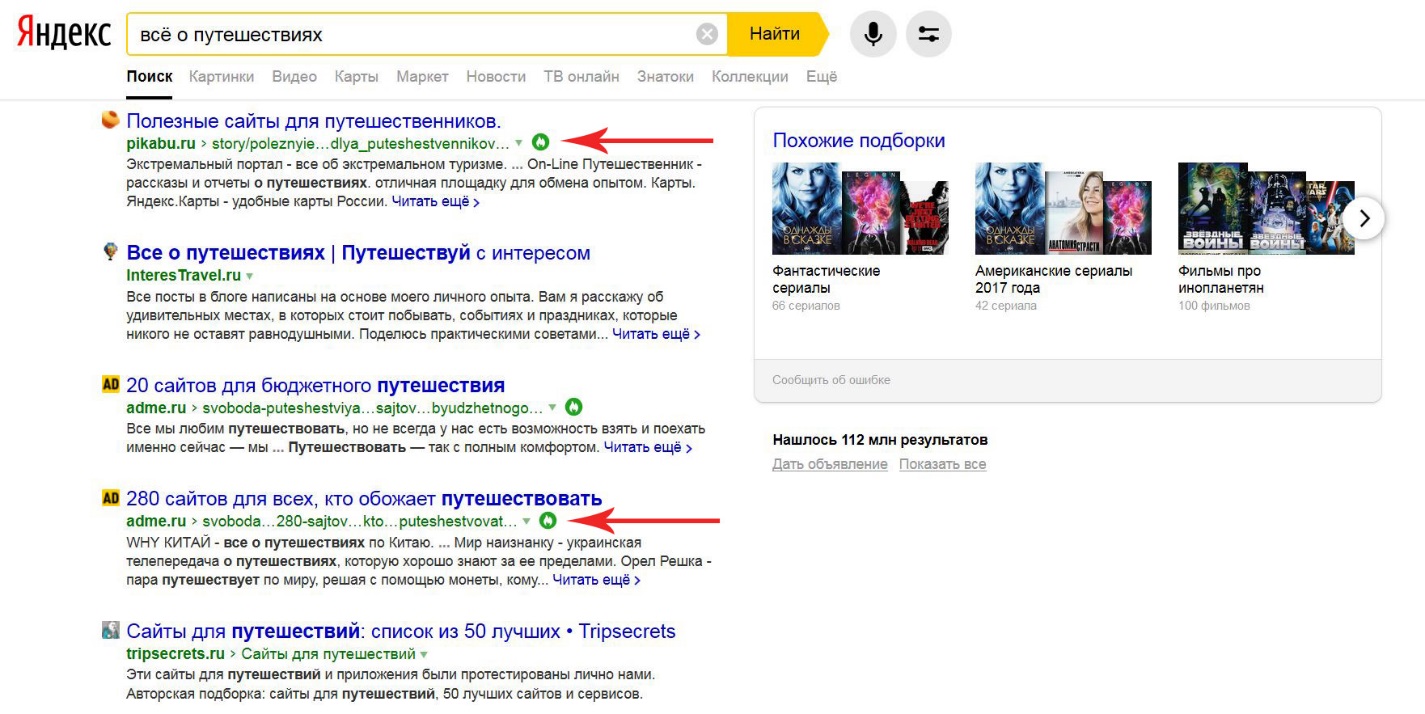Click the Яндекс logo

point(64,34)
